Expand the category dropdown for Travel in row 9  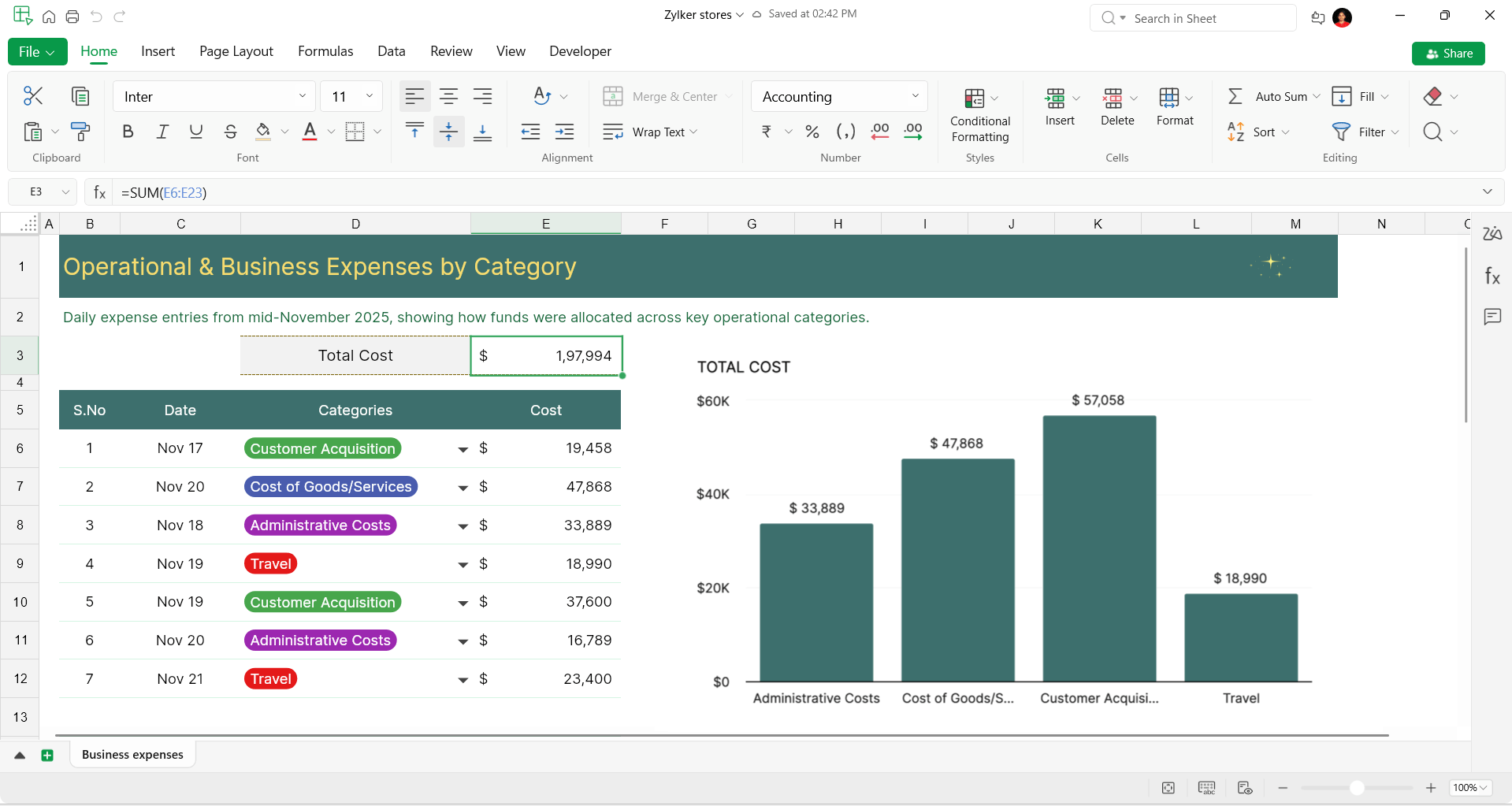pos(463,564)
